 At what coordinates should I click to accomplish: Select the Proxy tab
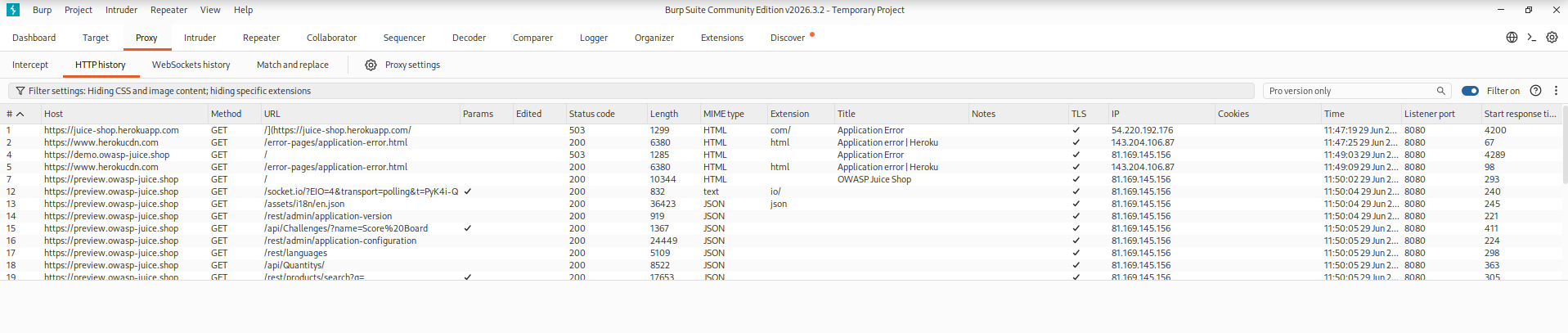146,38
